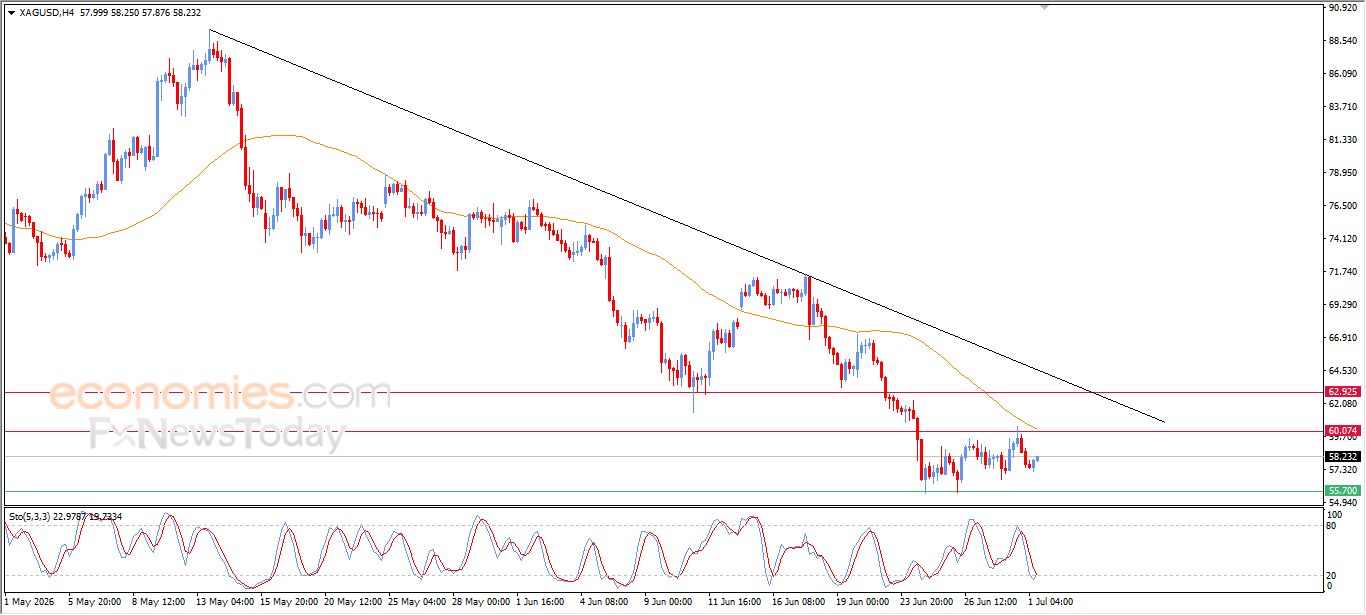Click the red 60.074 price tag

pyautogui.click(x=1342, y=431)
